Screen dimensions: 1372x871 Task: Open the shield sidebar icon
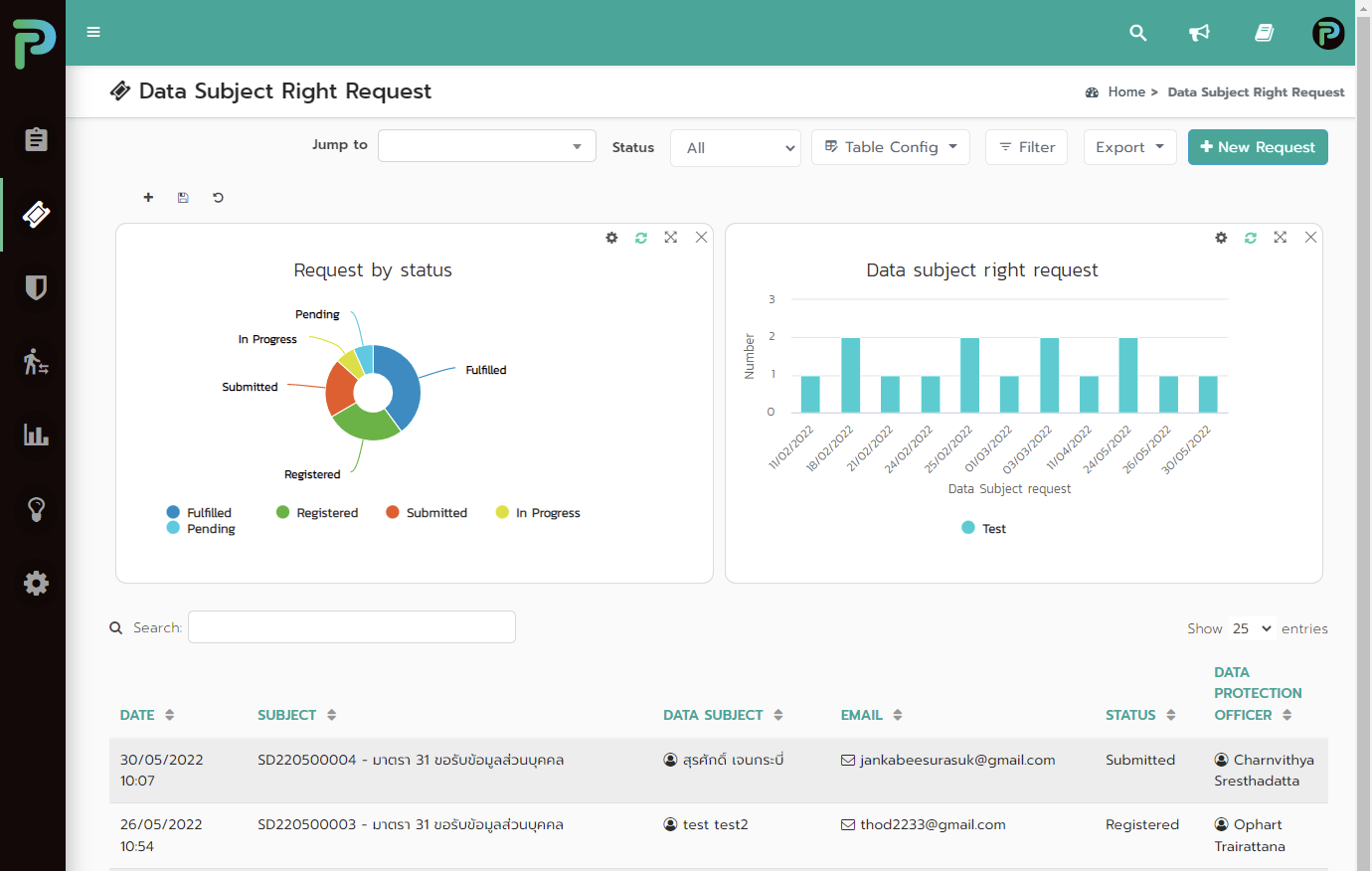(x=36, y=287)
